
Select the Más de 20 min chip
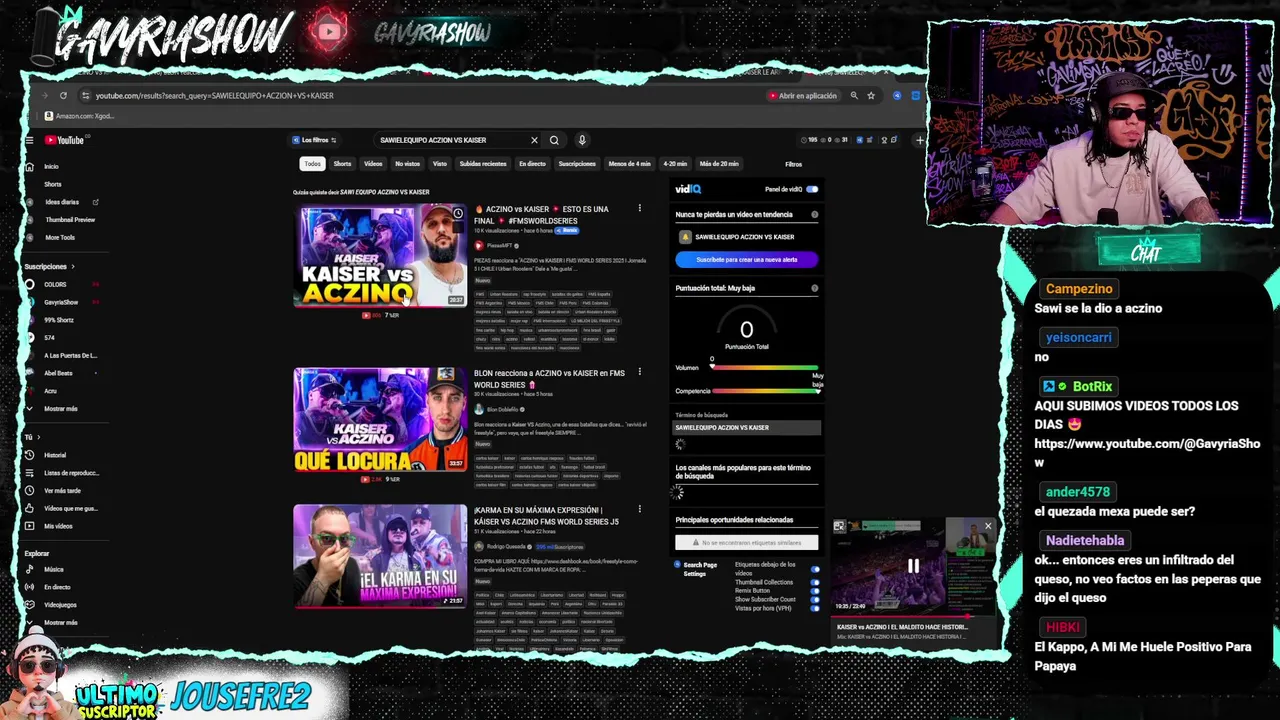tap(719, 164)
